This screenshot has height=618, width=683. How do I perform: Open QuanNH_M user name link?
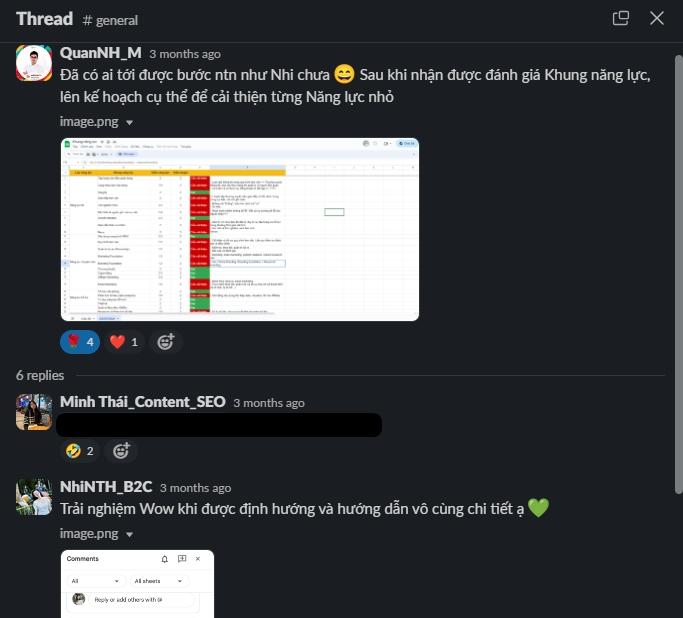click(x=101, y=53)
